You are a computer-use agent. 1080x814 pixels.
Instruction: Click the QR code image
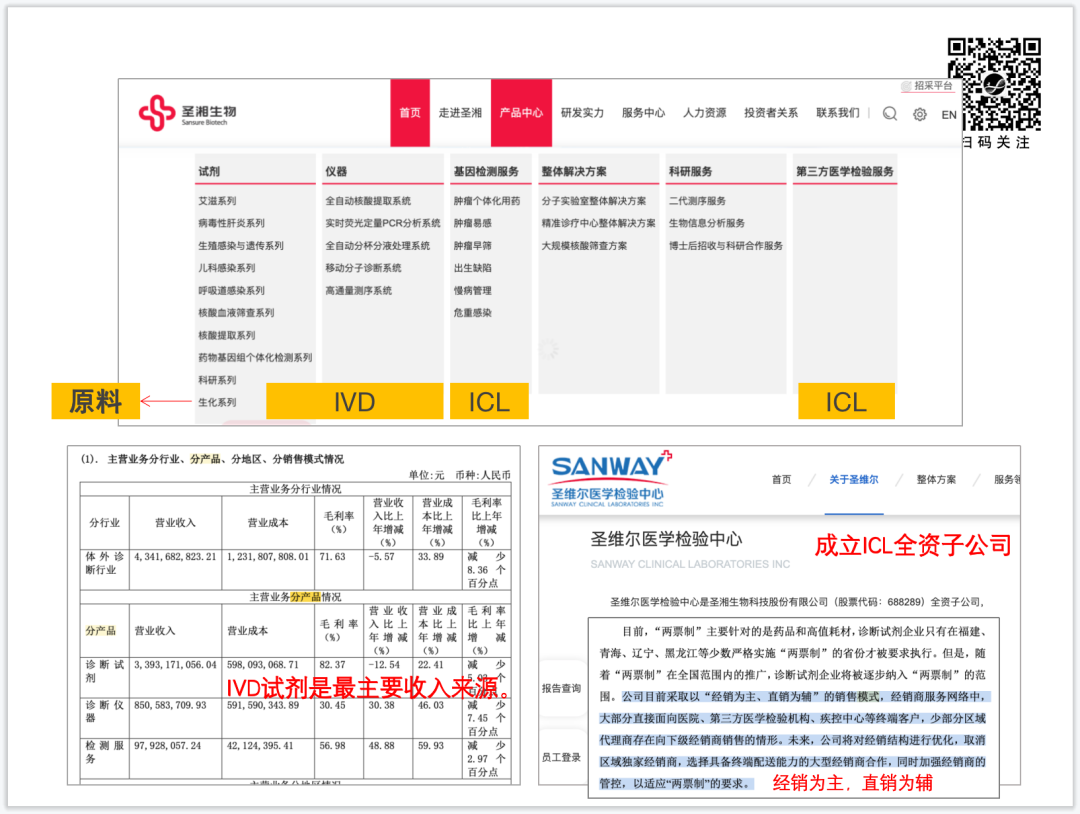coord(994,84)
